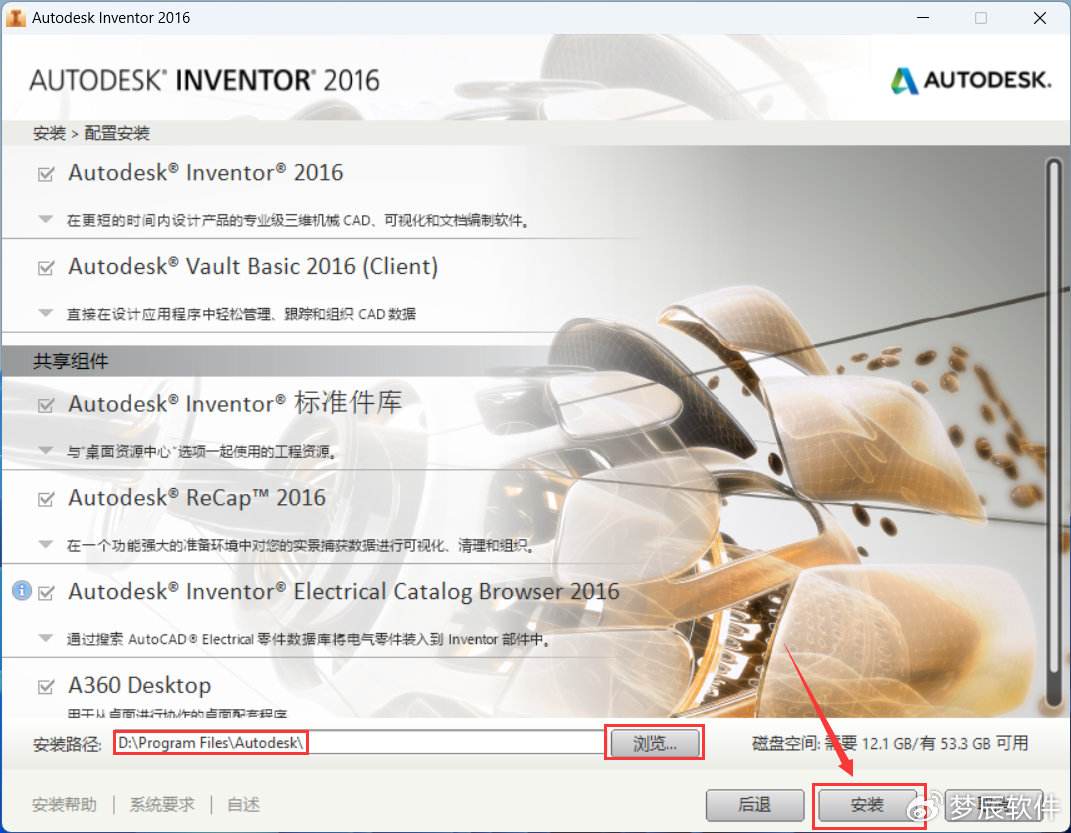Click the vertical scrollbar of the product list
The width and height of the screenshot is (1071, 833).
[x=1054, y=434]
